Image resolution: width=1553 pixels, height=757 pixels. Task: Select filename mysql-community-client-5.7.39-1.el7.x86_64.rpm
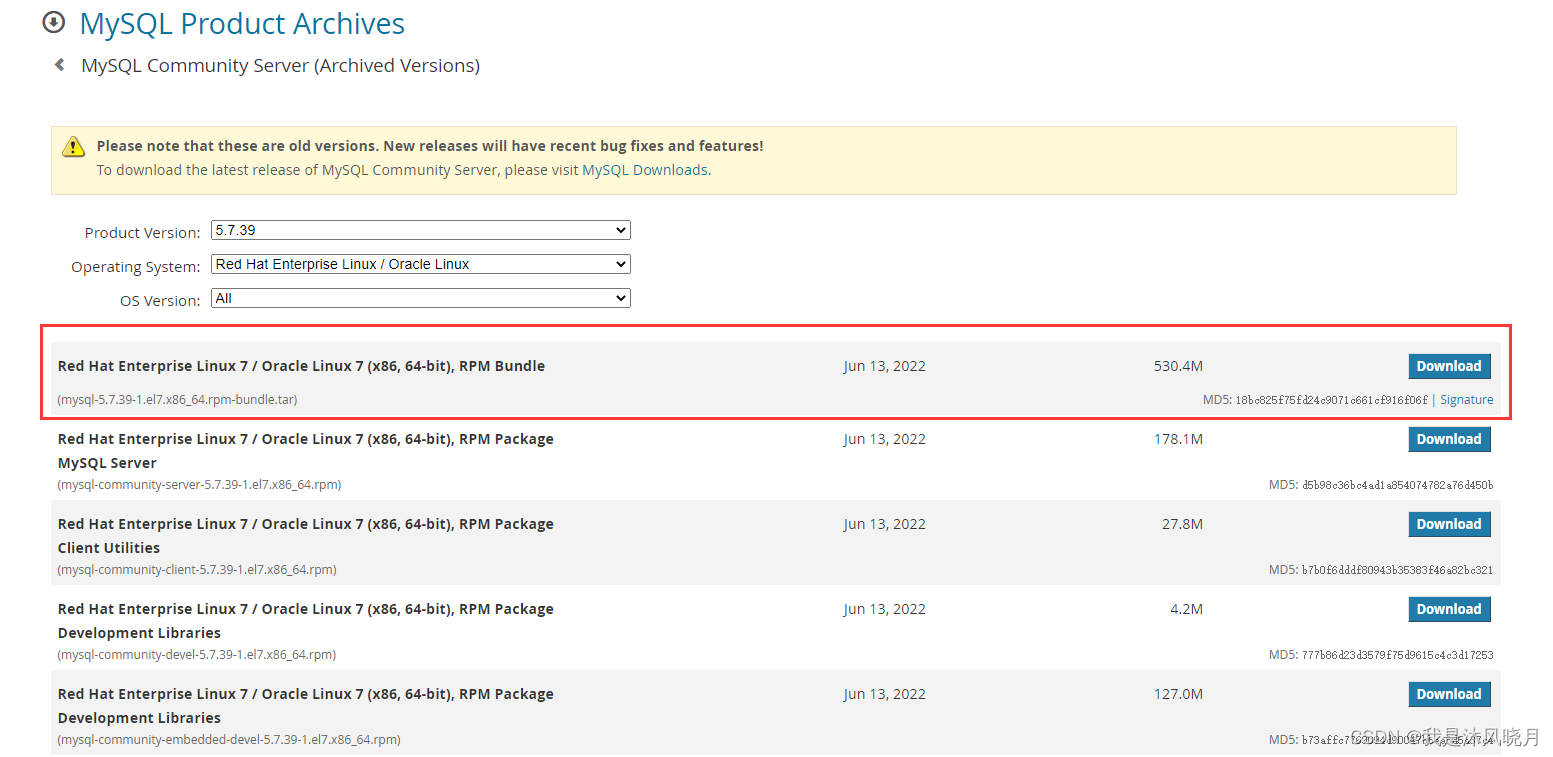(197, 570)
